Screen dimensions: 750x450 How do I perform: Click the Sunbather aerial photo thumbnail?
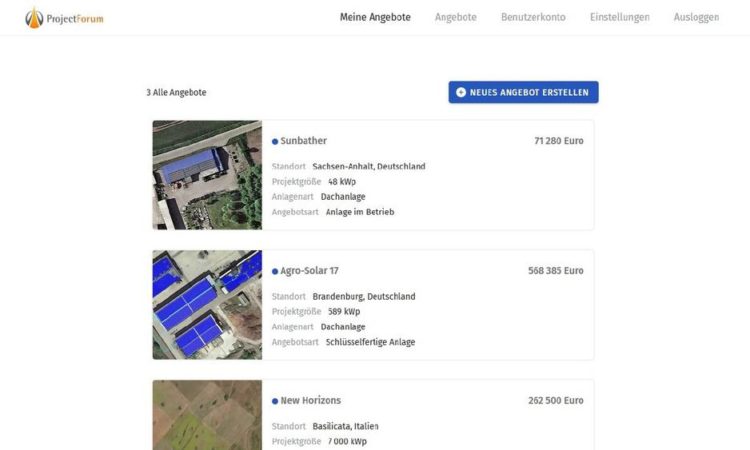point(207,175)
